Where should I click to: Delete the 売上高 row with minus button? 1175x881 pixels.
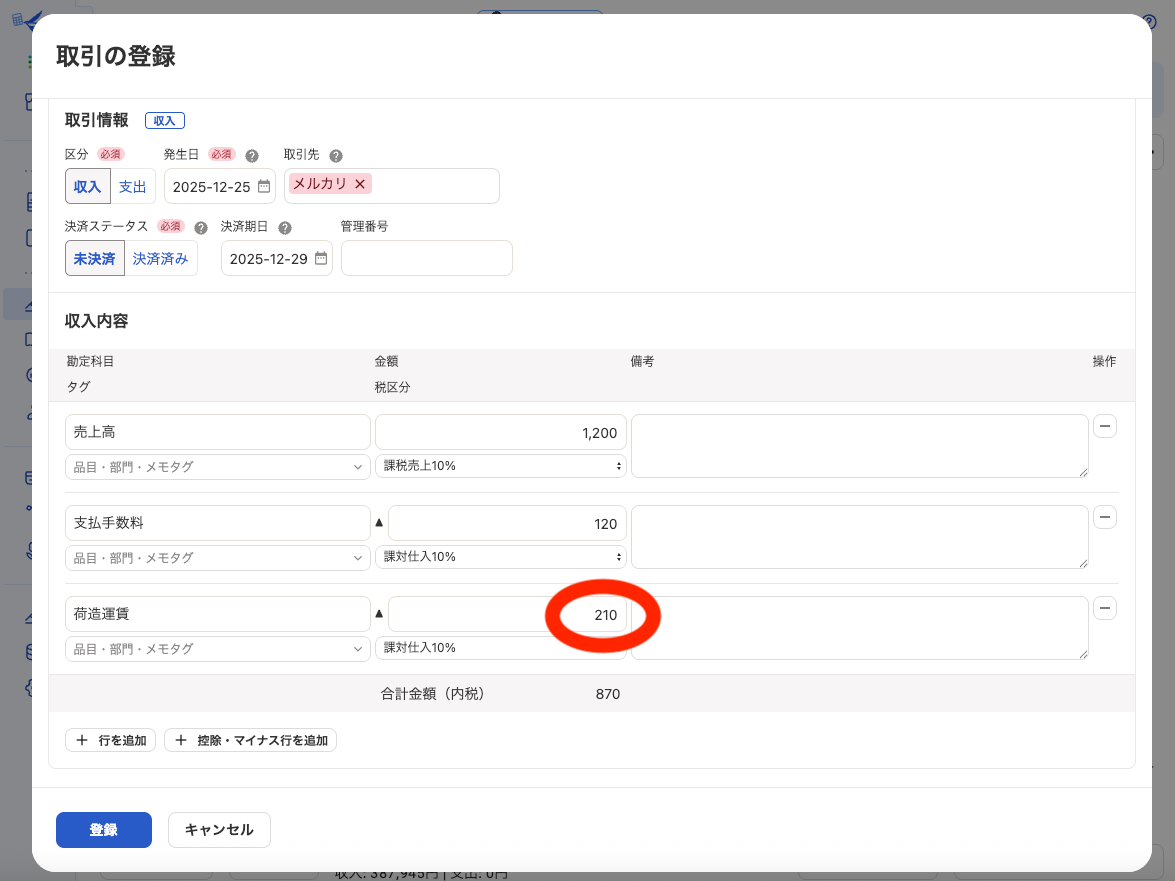click(x=1105, y=427)
